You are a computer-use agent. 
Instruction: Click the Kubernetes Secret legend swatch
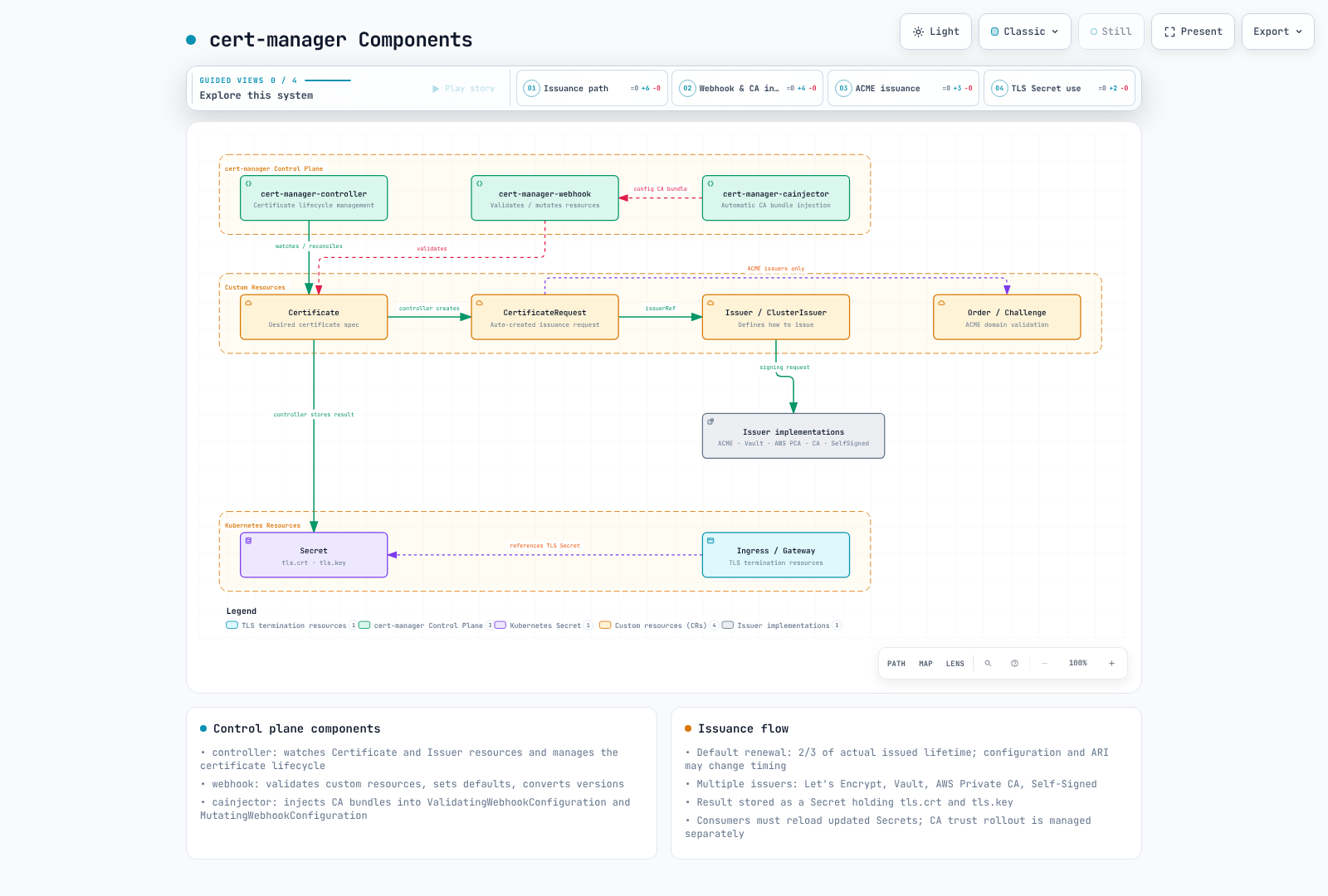pos(500,626)
